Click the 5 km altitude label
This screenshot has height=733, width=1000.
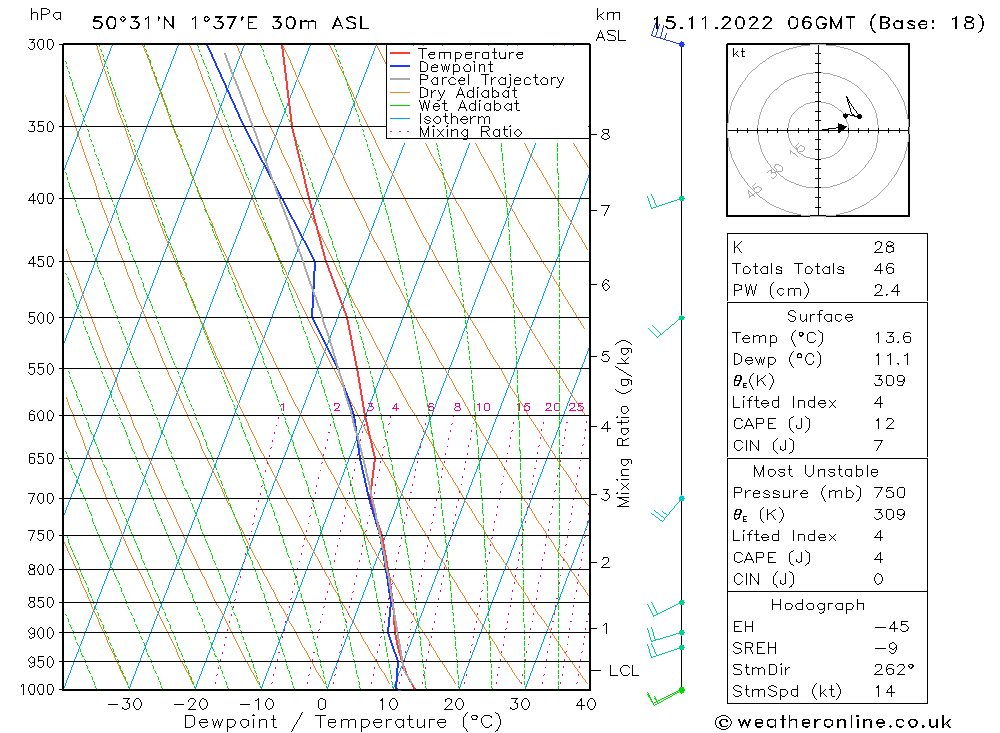pos(605,357)
